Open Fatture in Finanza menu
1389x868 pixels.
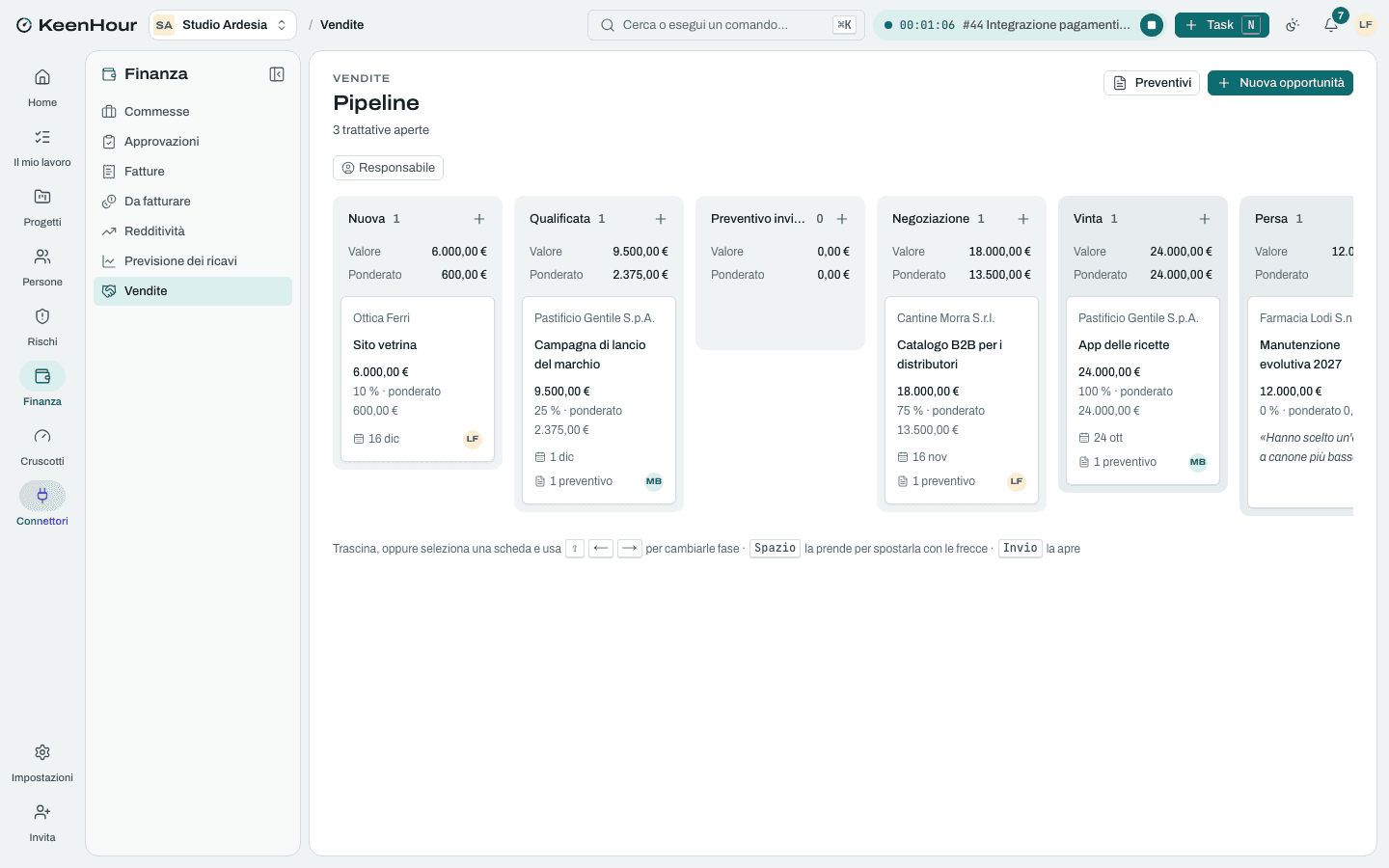[x=193, y=172]
